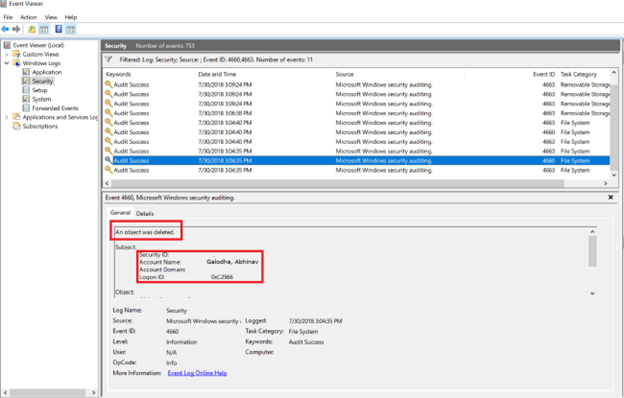This screenshot has width=624, height=398.
Task: Click the blue Help toolbar icon
Action: point(58,29)
